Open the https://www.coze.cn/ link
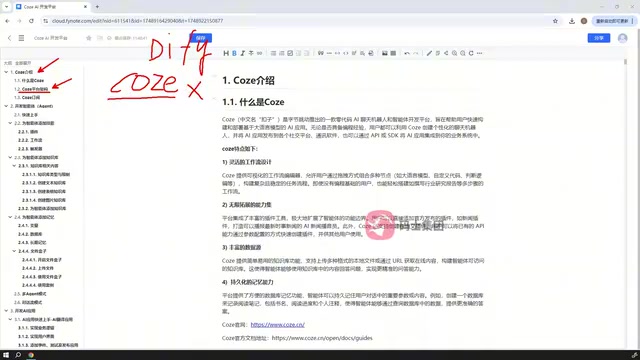The width and height of the screenshot is (640, 360). coord(278,325)
